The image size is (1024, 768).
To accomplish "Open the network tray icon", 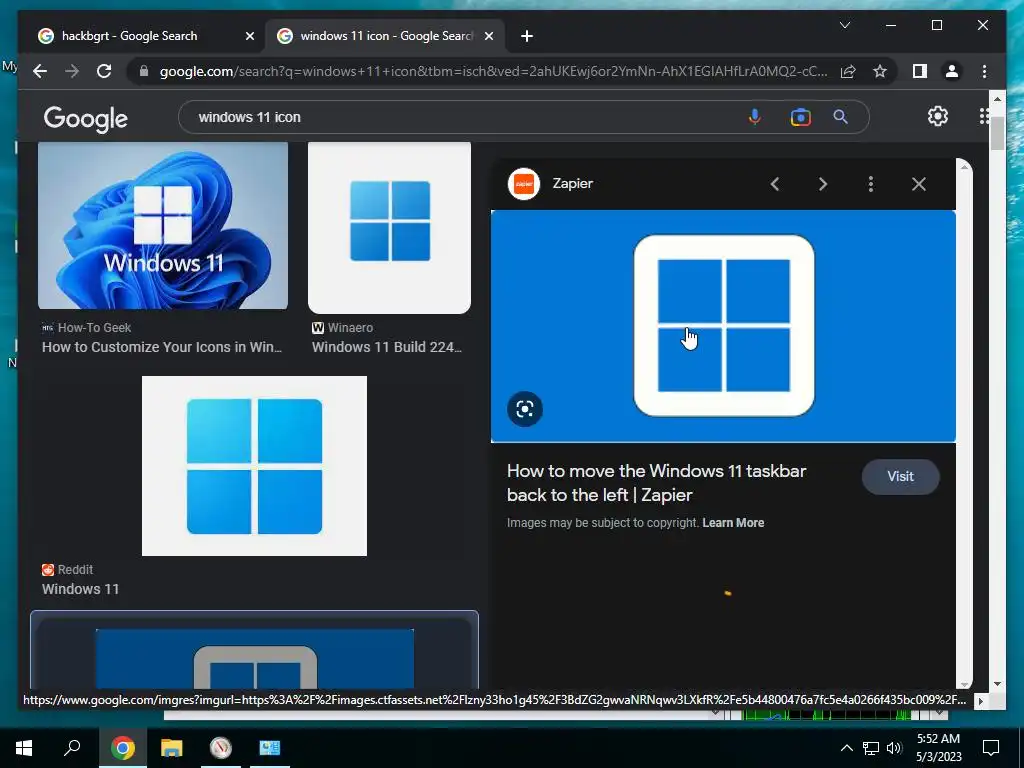I will click(x=871, y=748).
